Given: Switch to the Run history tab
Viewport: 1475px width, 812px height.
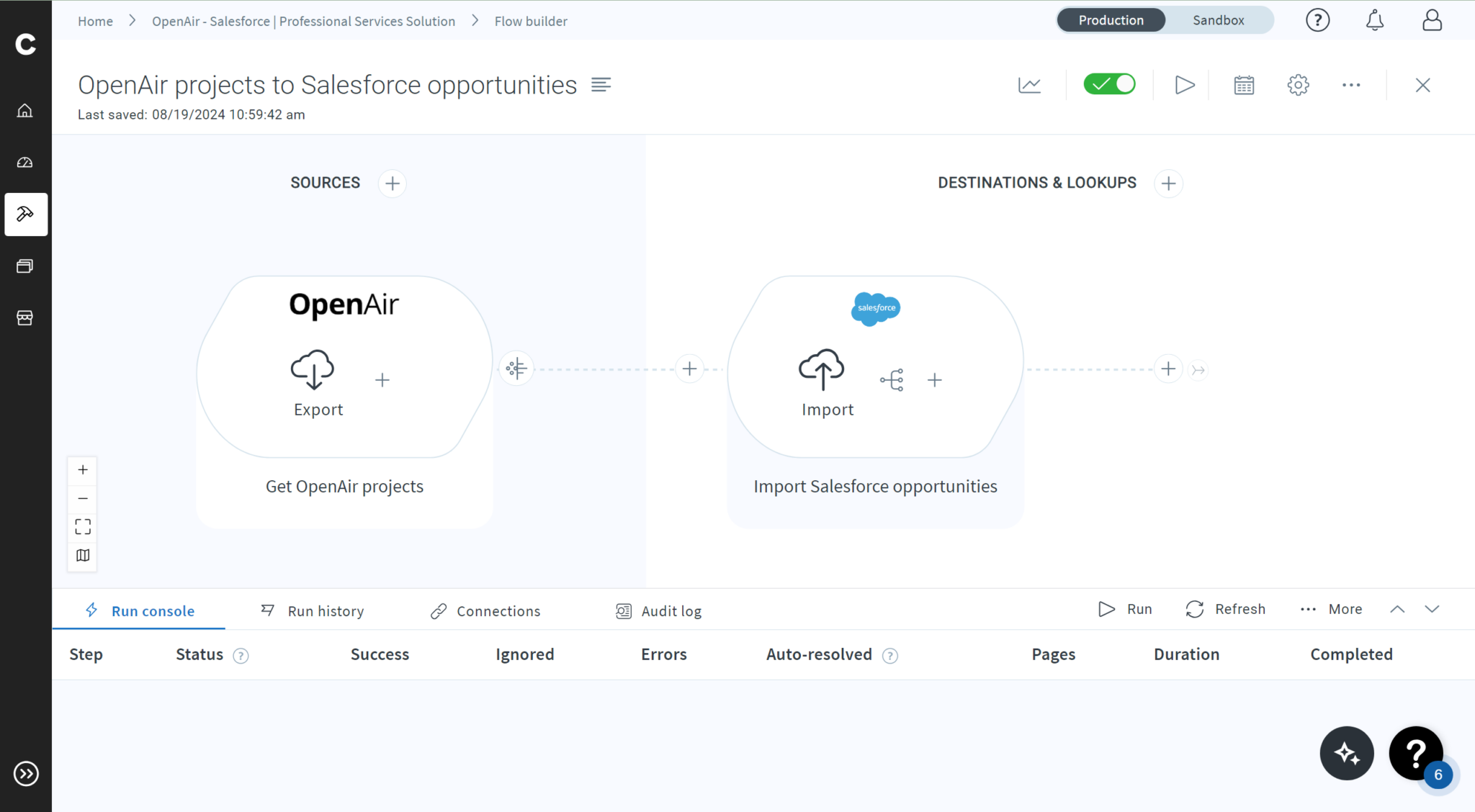Looking at the screenshot, I should tap(325, 610).
